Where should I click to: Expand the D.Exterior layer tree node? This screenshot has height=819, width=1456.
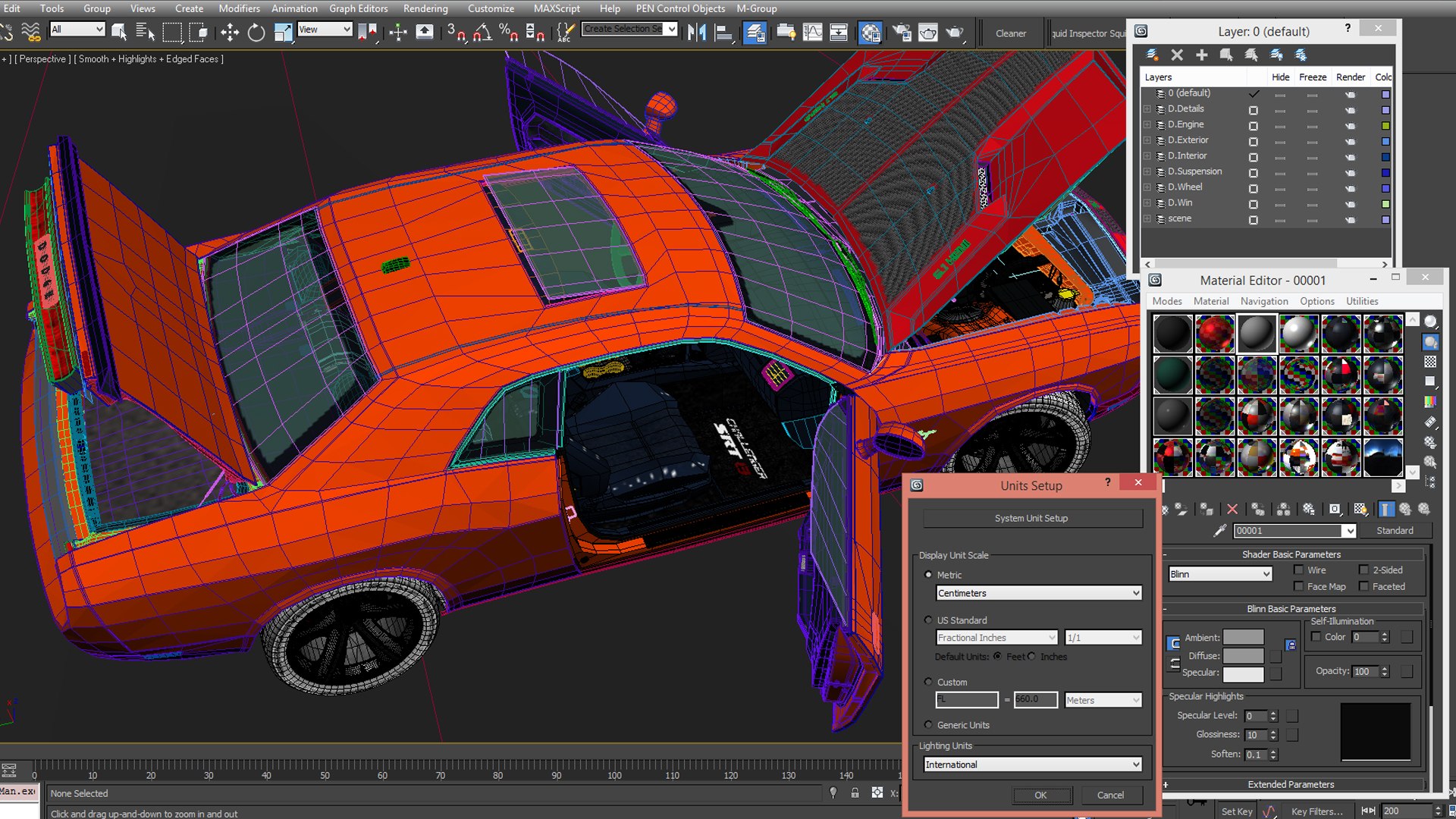(x=1147, y=141)
